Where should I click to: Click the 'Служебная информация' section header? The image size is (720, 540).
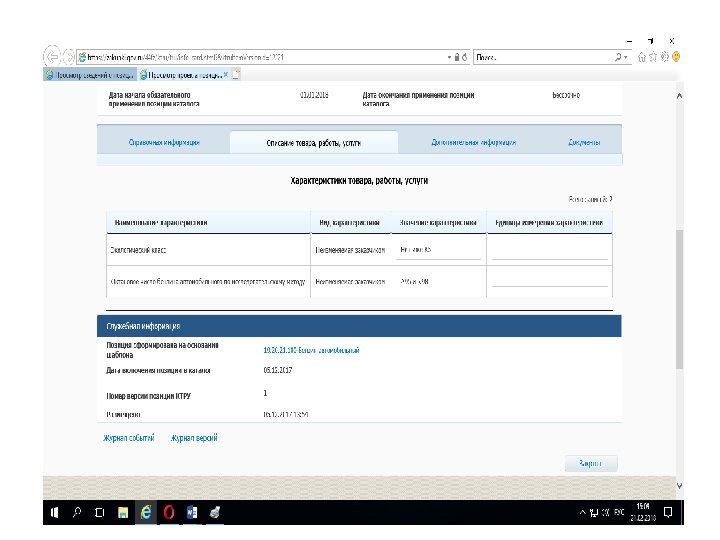[359, 326]
